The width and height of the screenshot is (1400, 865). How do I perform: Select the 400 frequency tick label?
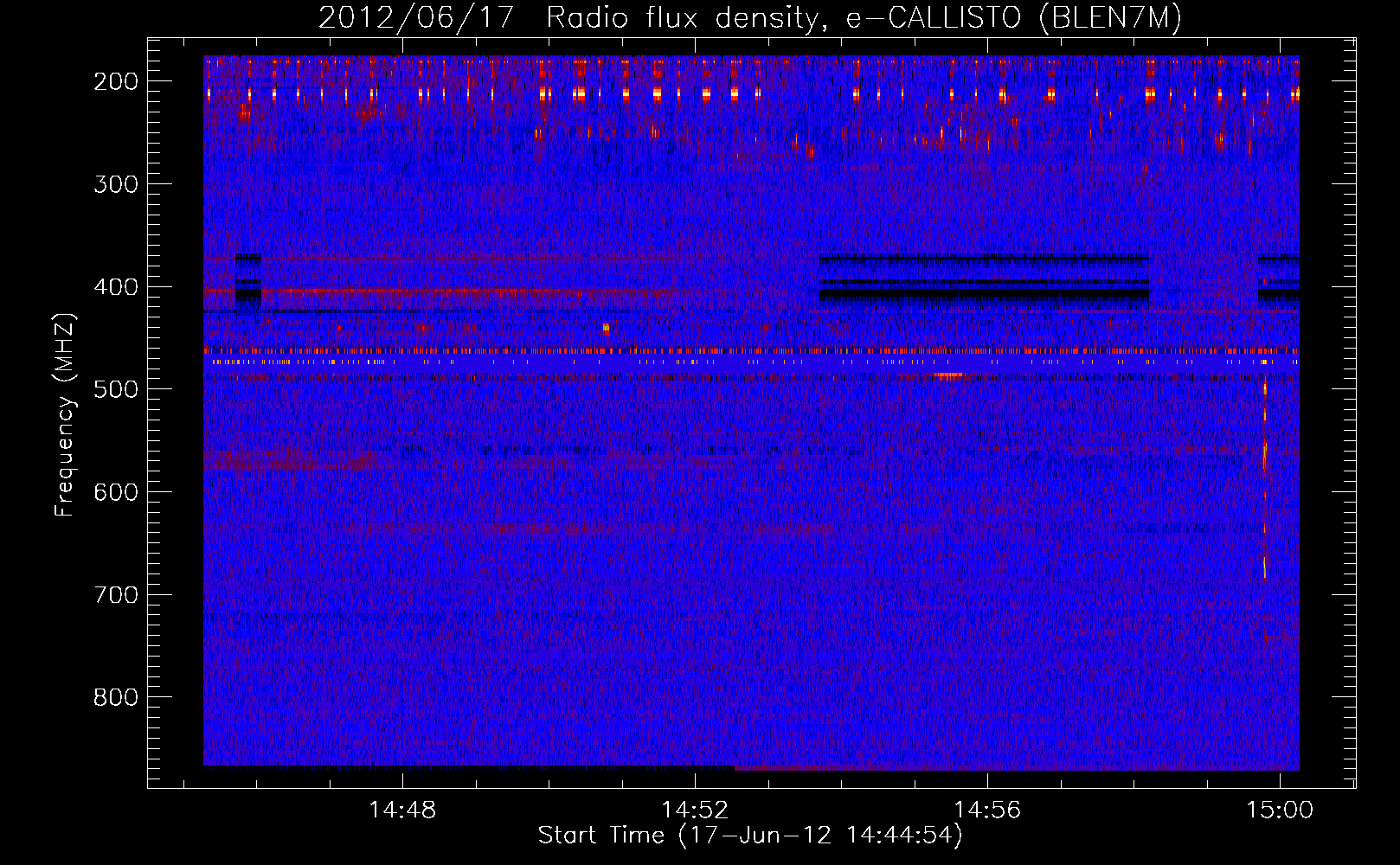pyautogui.click(x=116, y=287)
